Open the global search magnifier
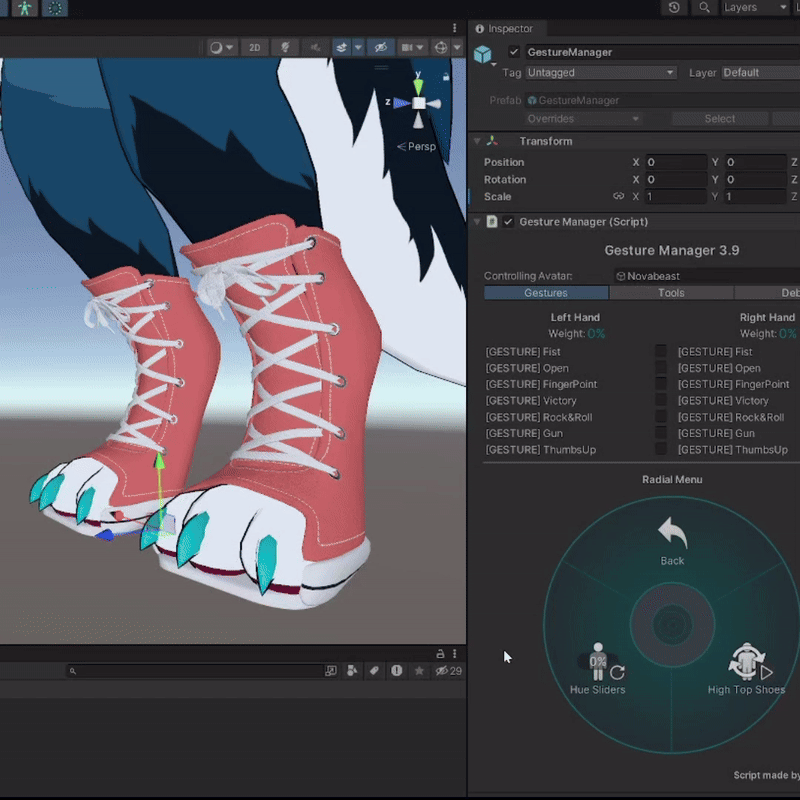This screenshot has height=800, width=800. click(704, 8)
